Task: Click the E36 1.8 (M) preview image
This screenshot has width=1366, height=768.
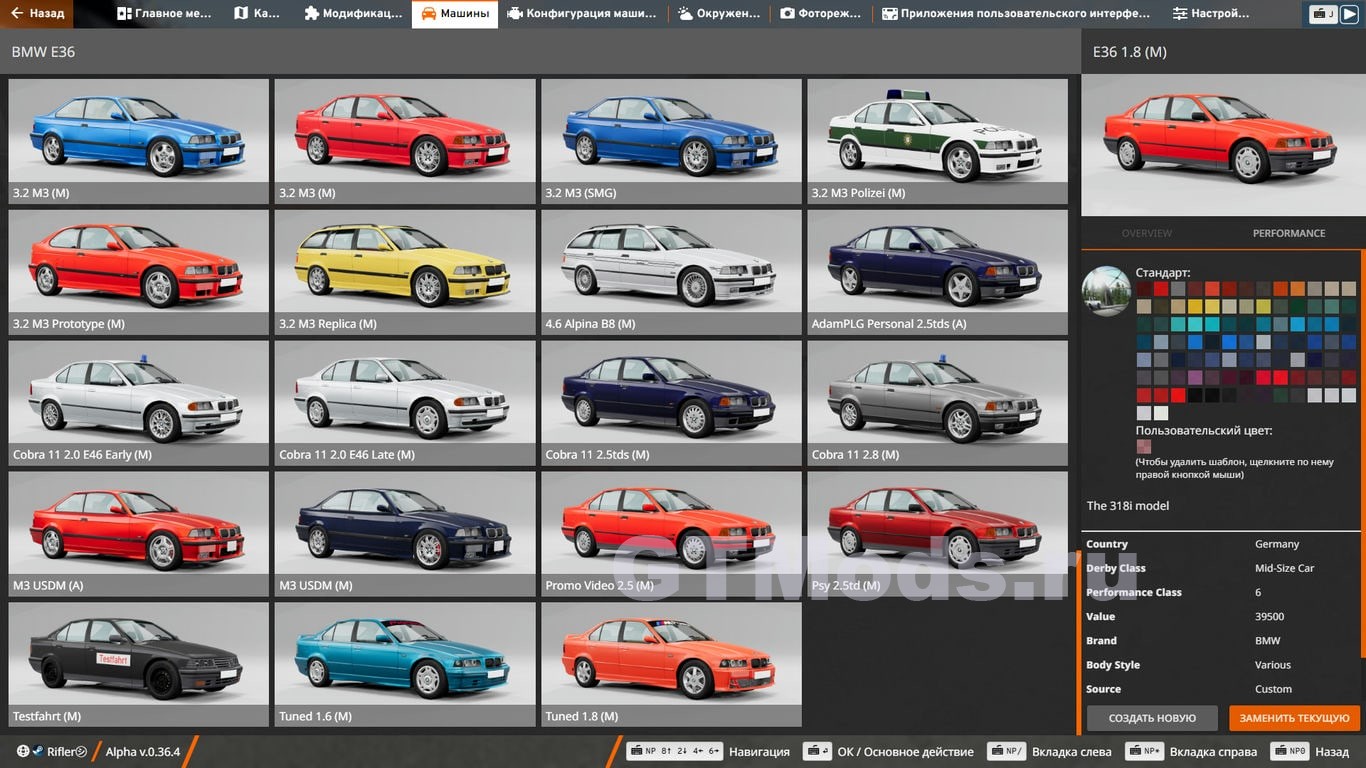Action: 1223,145
